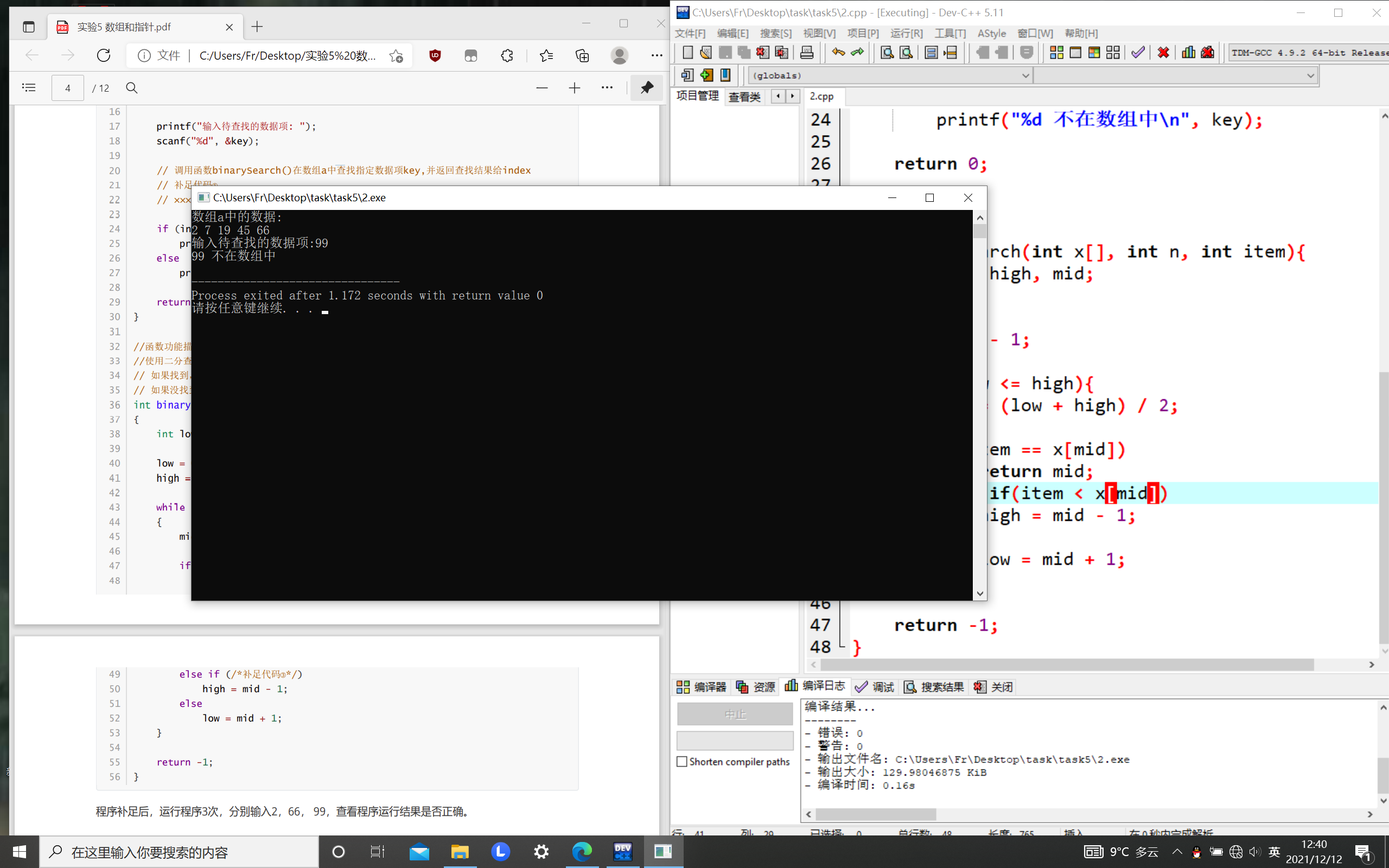
Task: Open the PDF table of contents sidebar
Action: [29, 88]
